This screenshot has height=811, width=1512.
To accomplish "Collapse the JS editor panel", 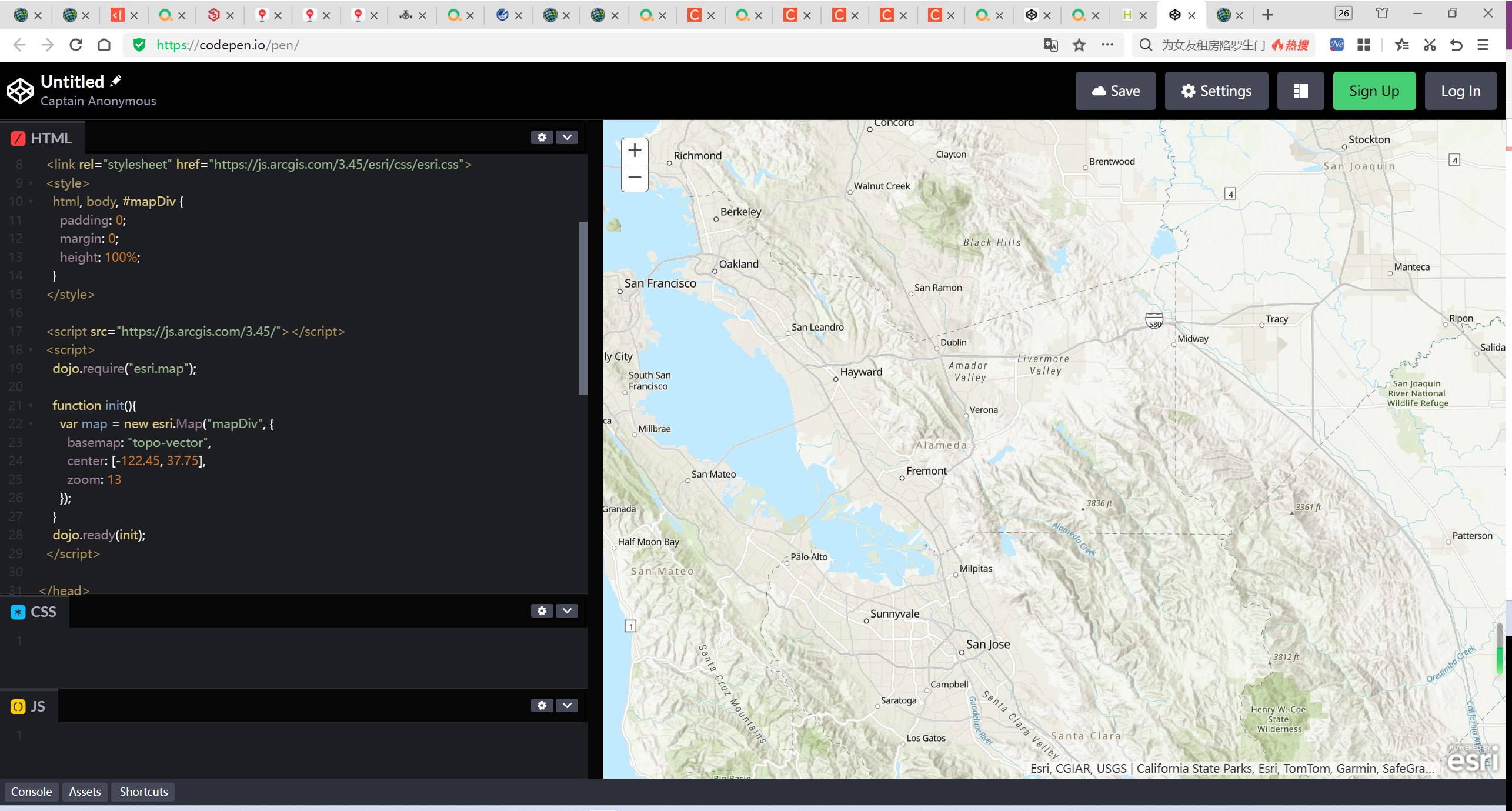I will (566, 705).
